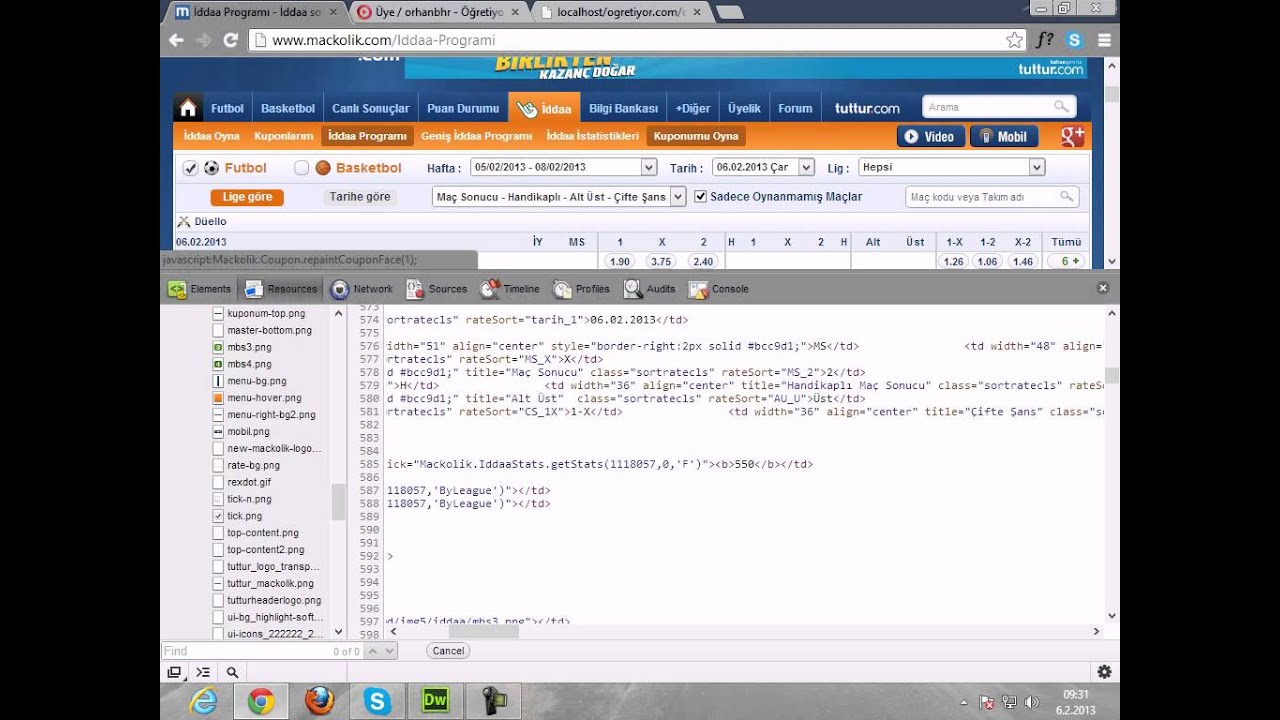Click the horizontal scrollbar in source view

click(x=484, y=631)
